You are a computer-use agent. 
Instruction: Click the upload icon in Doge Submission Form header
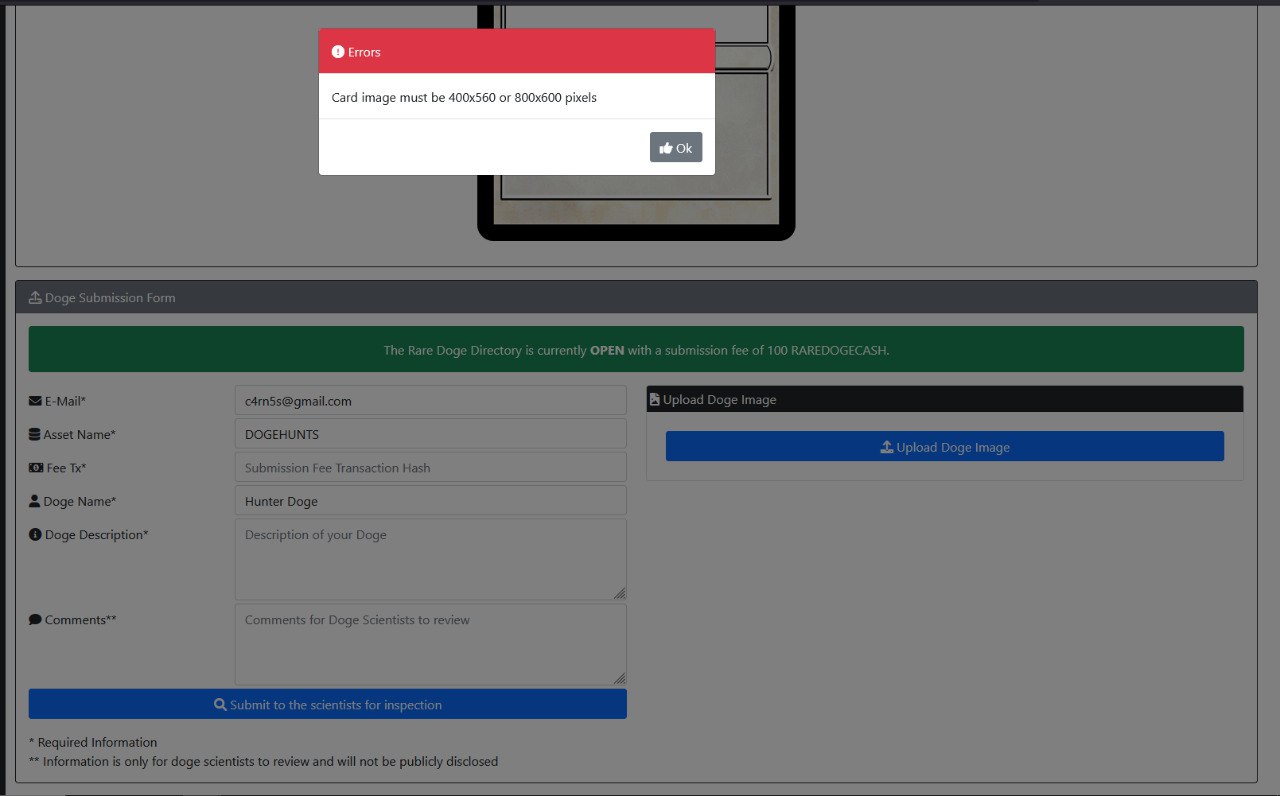[x=35, y=298]
